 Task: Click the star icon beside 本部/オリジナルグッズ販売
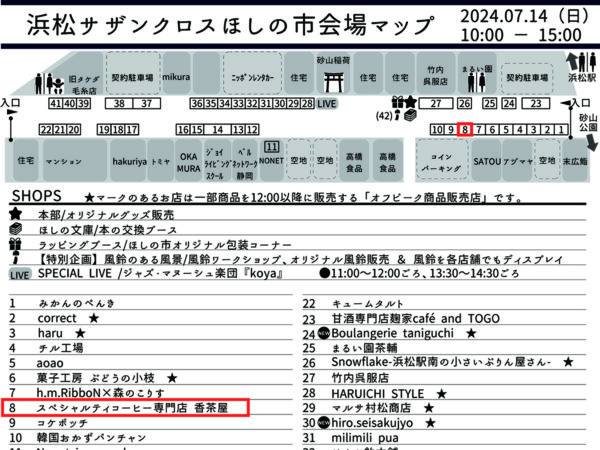click(16, 214)
